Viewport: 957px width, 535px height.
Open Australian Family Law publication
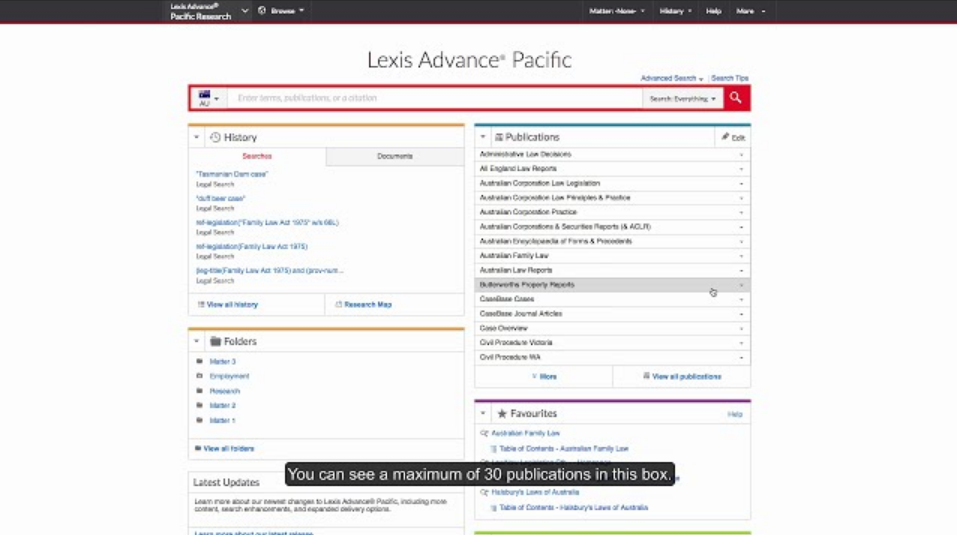[x=514, y=256]
